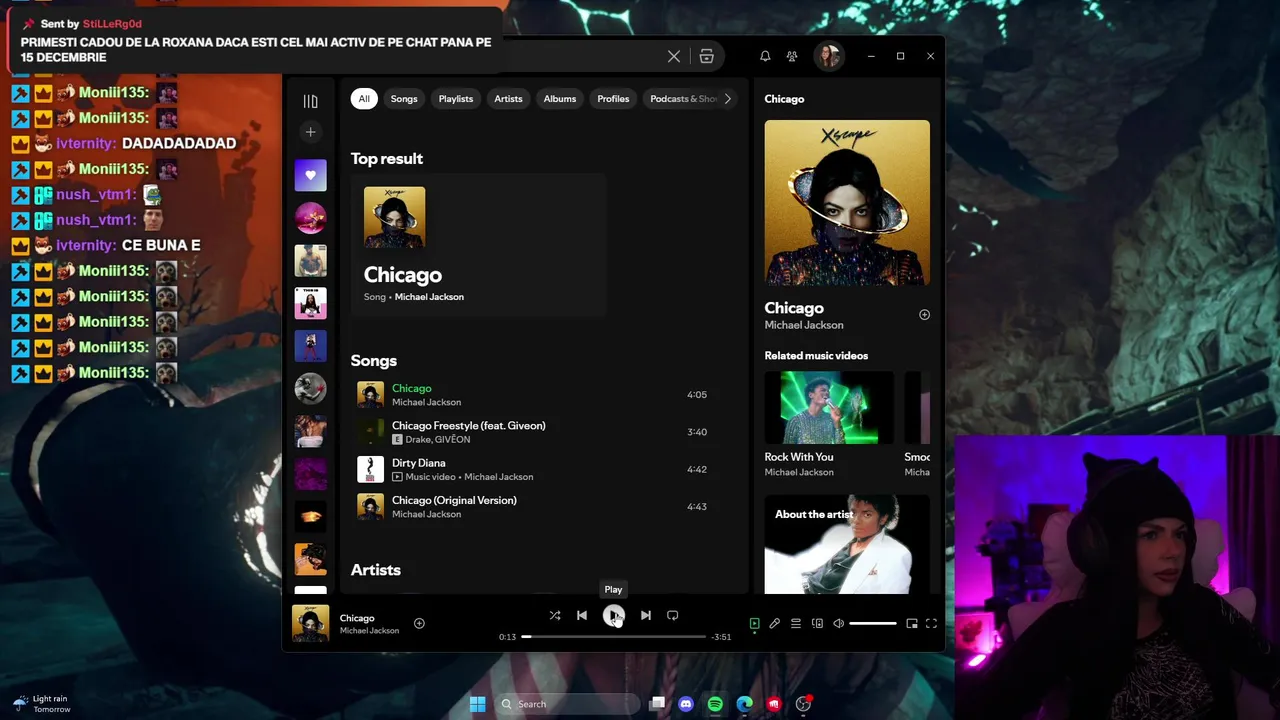Toggle the Now Playing view icon
The image size is (1280, 720).
click(755, 623)
